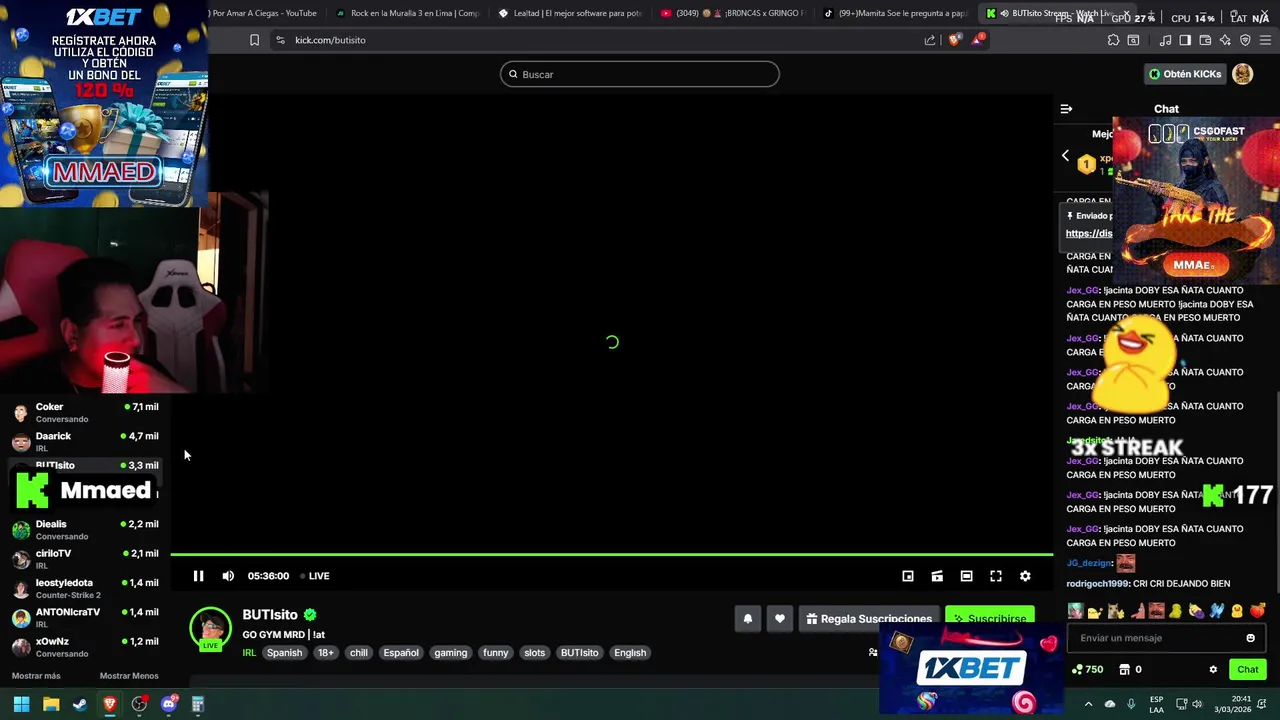Open leostyledota channel in sidebar
Image resolution: width=1280 pixels, height=720 pixels.
(x=85, y=588)
